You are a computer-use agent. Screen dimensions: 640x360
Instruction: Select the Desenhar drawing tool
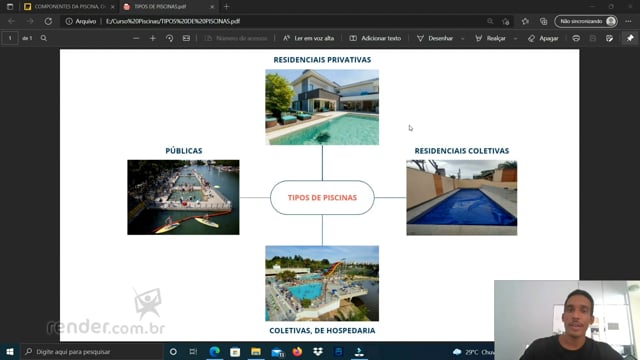tap(435, 38)
